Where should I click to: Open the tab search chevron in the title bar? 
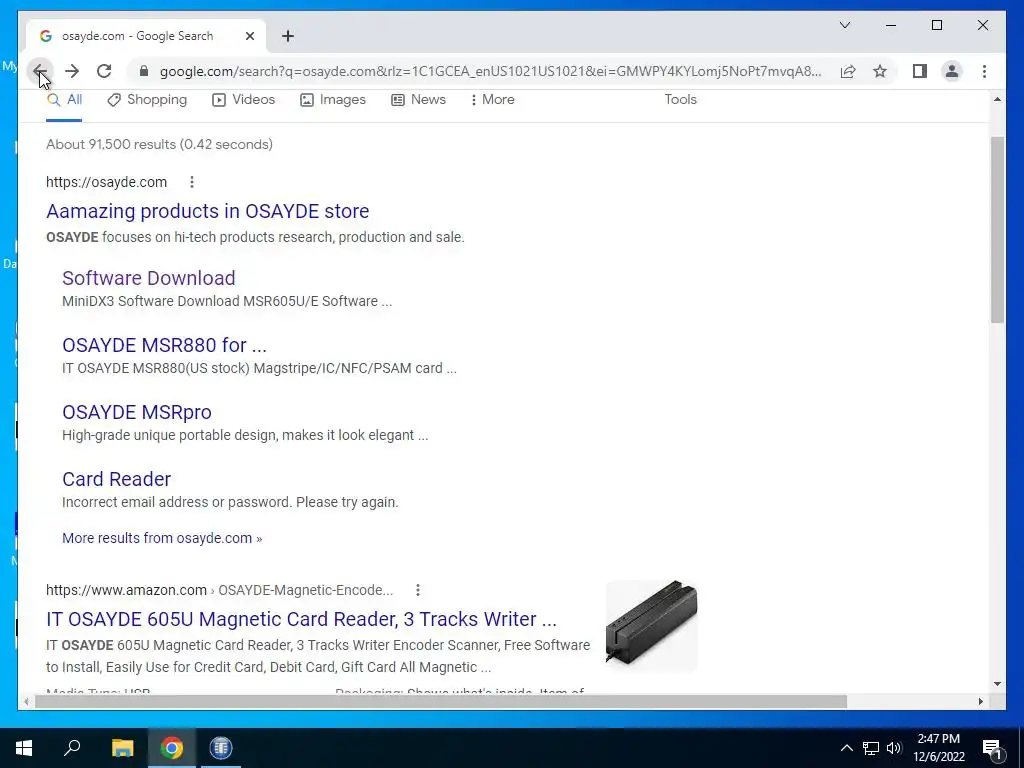pos(844,25)
